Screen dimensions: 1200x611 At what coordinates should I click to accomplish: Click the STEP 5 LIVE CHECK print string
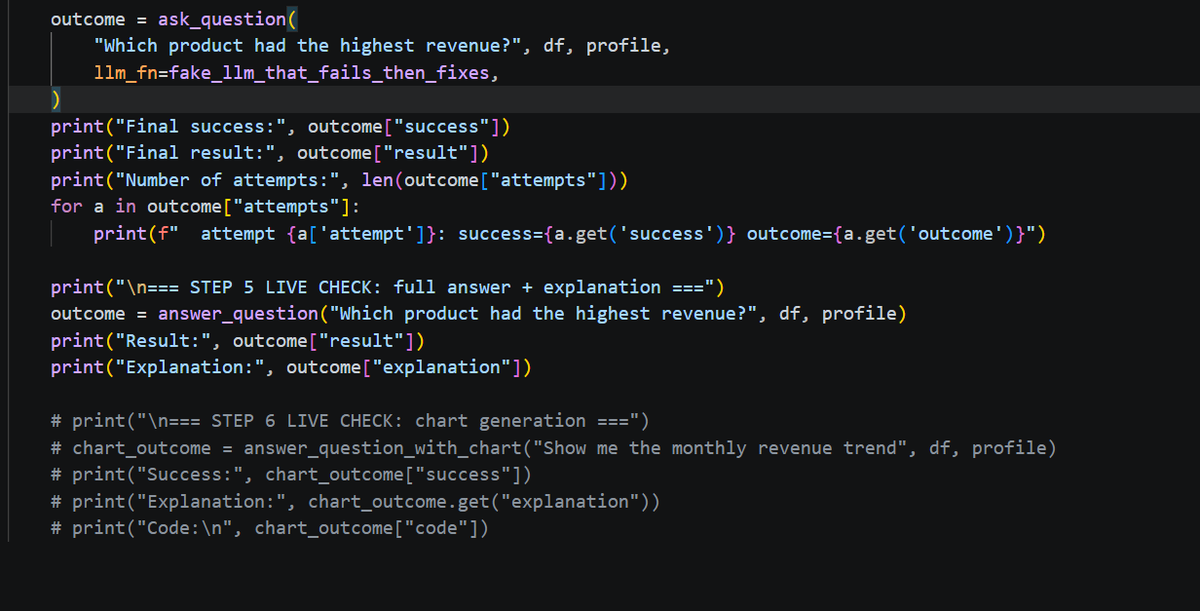[415, 287]
